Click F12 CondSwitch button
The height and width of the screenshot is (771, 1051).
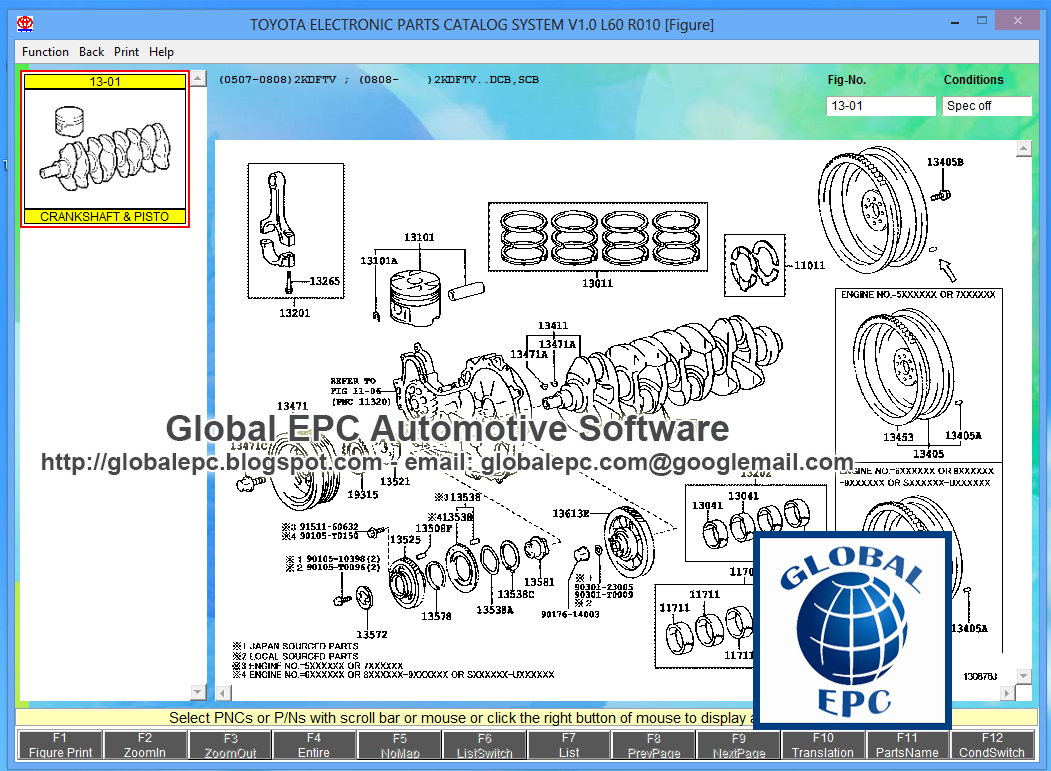coord(992,745)
